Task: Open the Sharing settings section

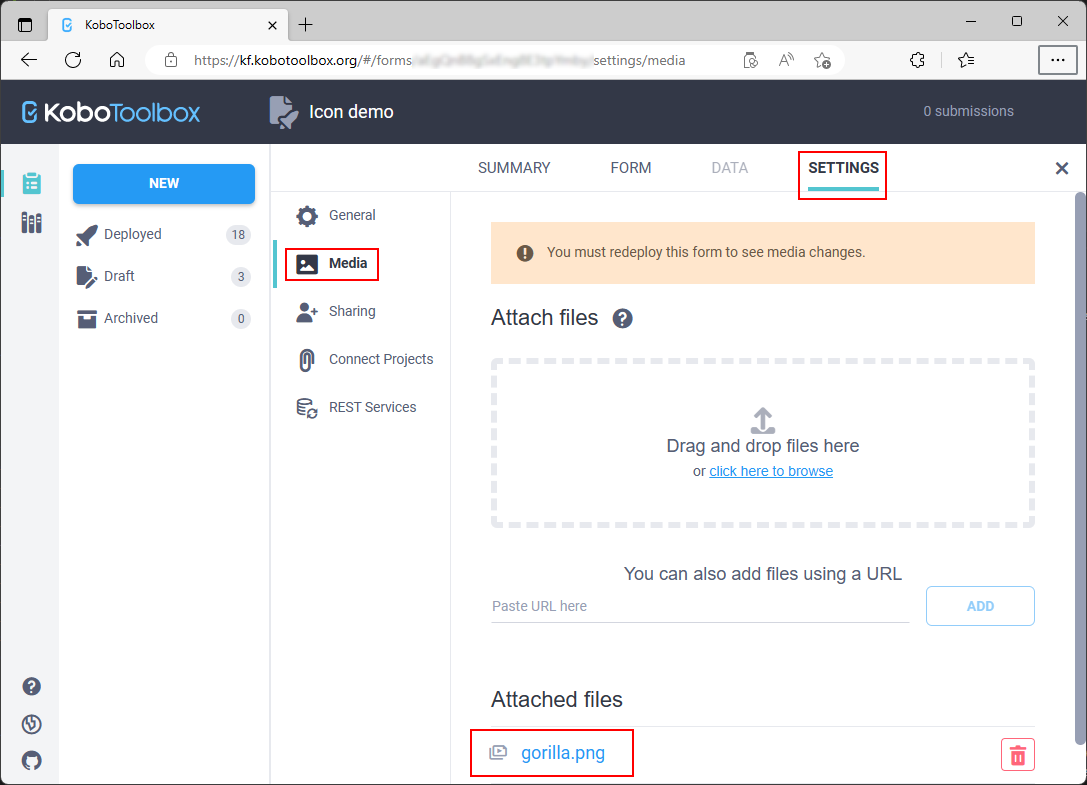Action: tap(351, 311)
